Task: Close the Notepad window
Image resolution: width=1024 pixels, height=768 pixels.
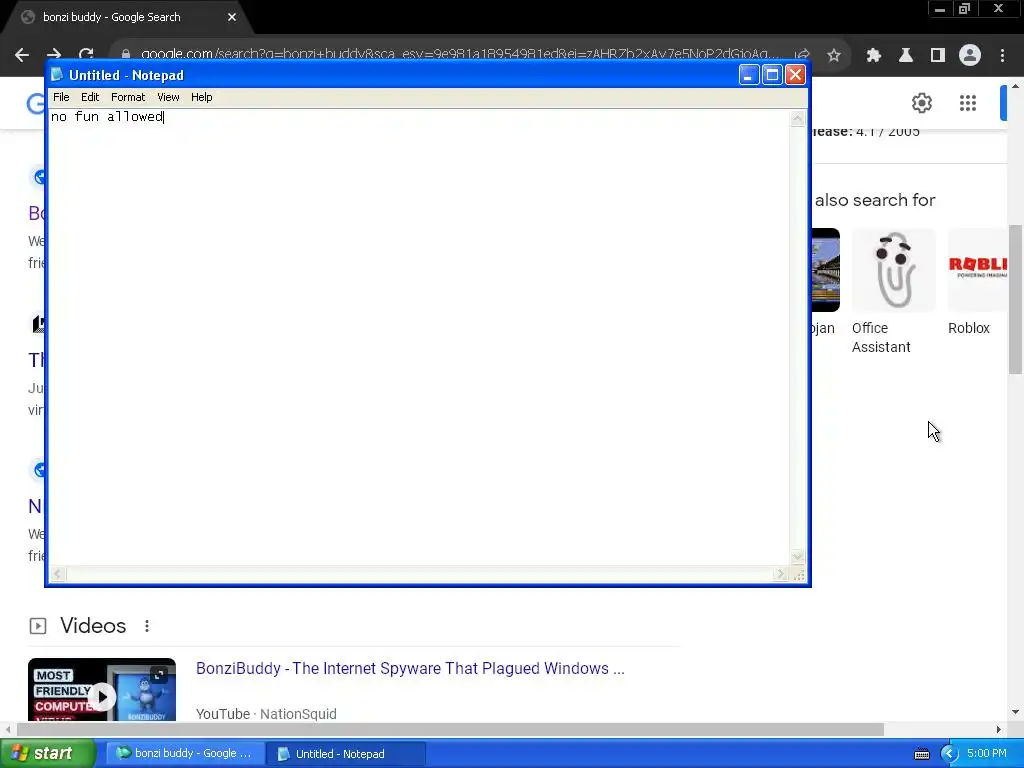Action: pos(795,75)
